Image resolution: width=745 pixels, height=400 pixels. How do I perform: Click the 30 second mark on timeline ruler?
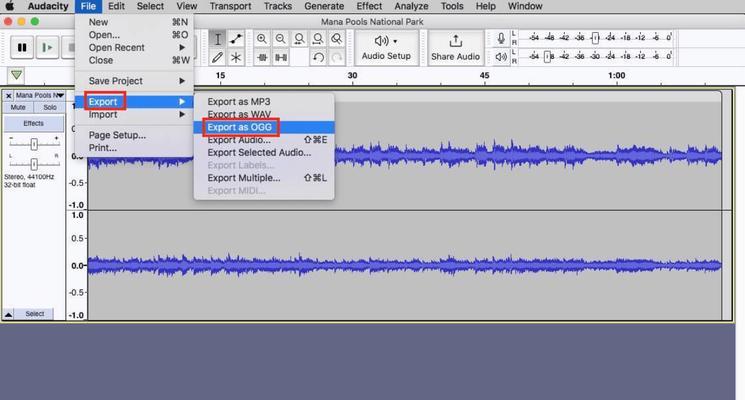coord(352,76)
